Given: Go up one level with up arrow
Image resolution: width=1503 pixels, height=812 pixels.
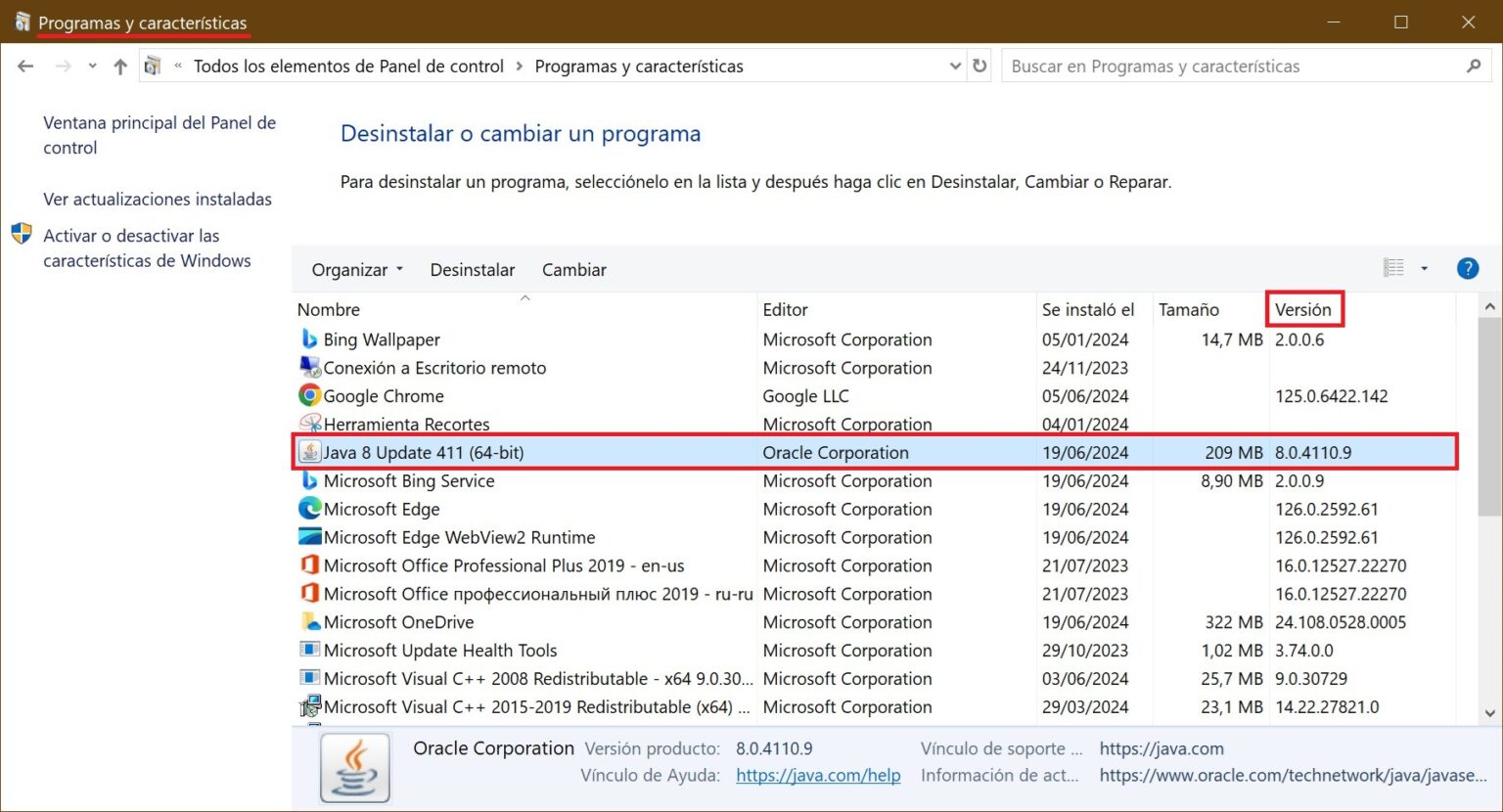Looking at the screenshot, I should click(120, 67).
